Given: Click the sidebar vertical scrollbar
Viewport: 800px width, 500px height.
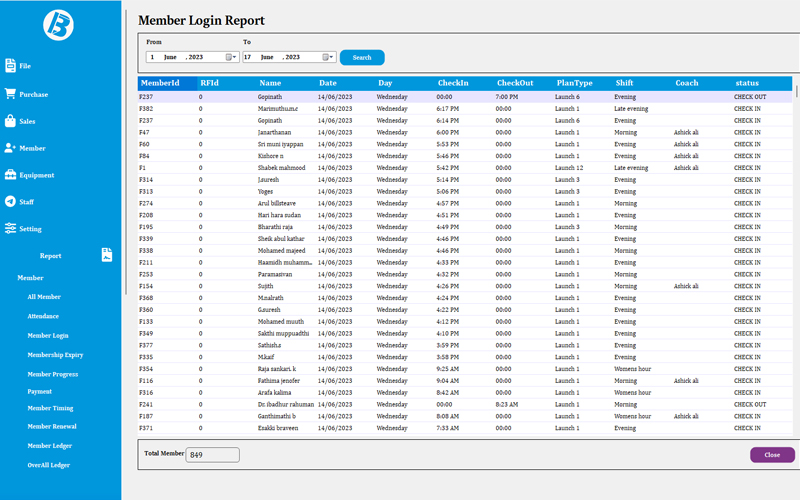Looking at the screenshot, I should point(126,152).
